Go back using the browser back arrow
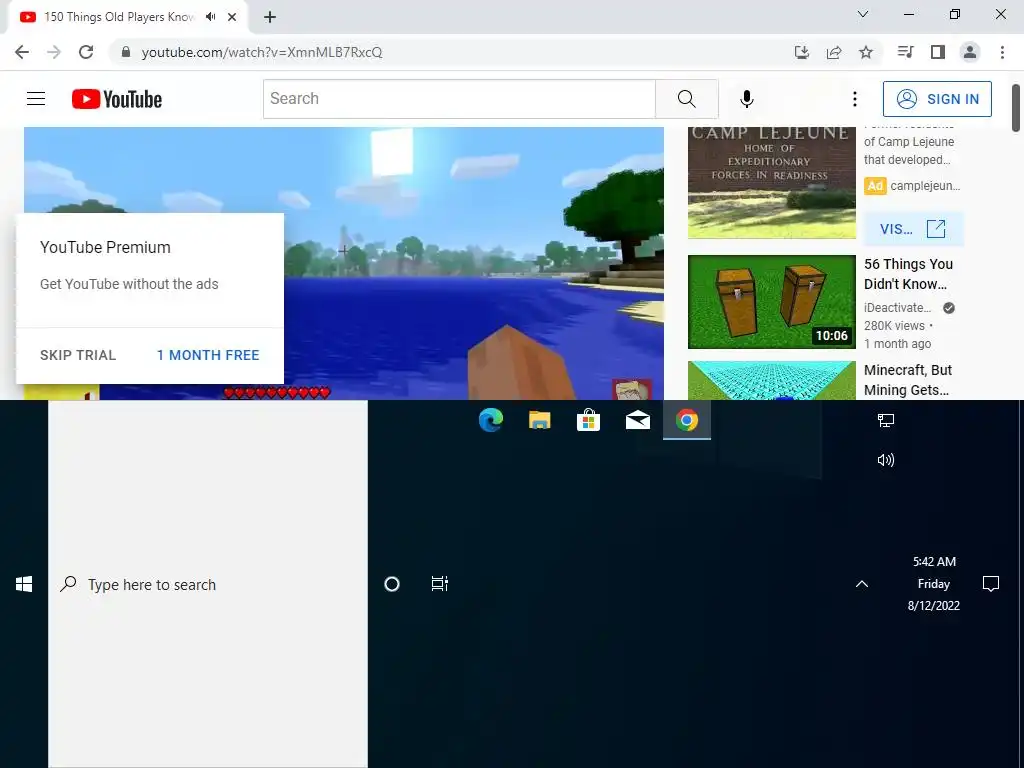 coord(22,52)
